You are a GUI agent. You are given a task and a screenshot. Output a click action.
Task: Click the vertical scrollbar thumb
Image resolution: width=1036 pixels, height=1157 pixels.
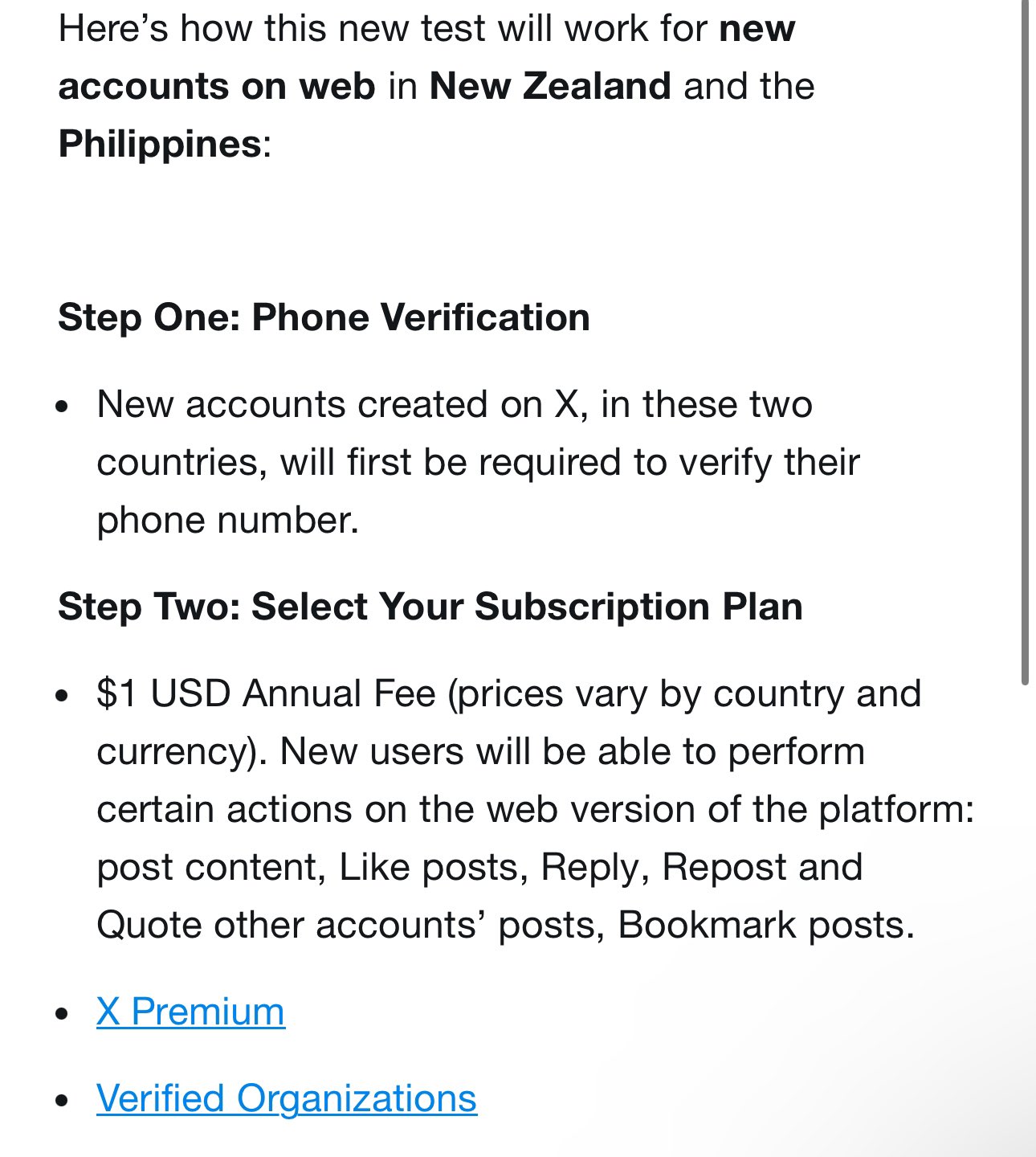point(1025,341)
